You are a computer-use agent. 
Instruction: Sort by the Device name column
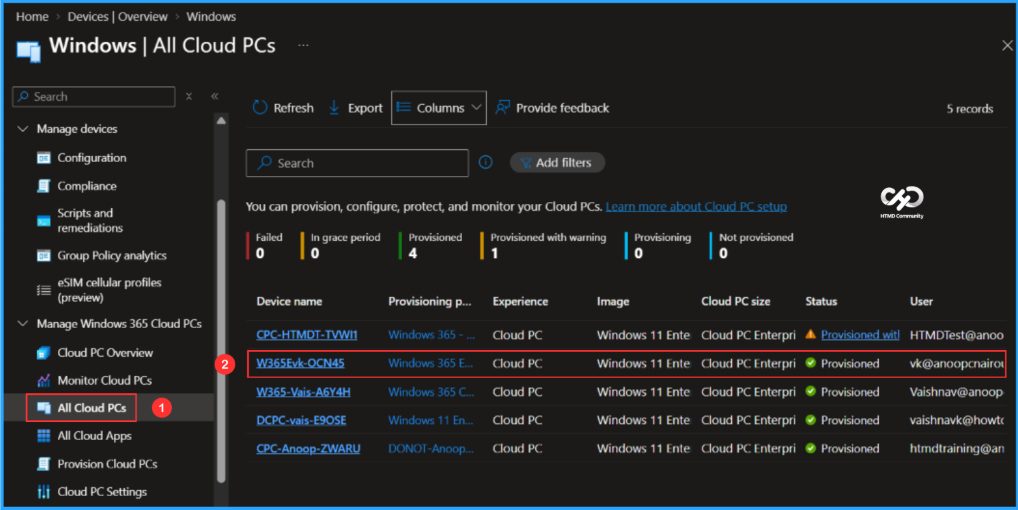tap(289, 302)
